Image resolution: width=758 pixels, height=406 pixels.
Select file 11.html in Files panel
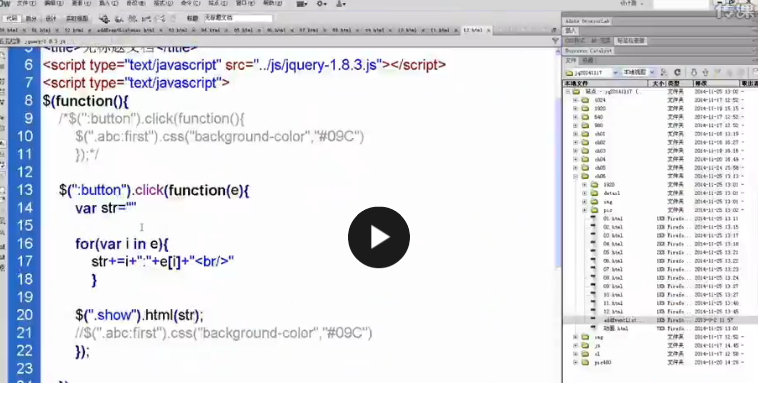612,303
